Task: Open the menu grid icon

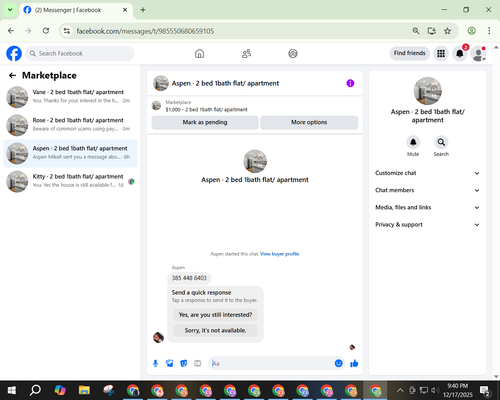Action: coord(441,53)
